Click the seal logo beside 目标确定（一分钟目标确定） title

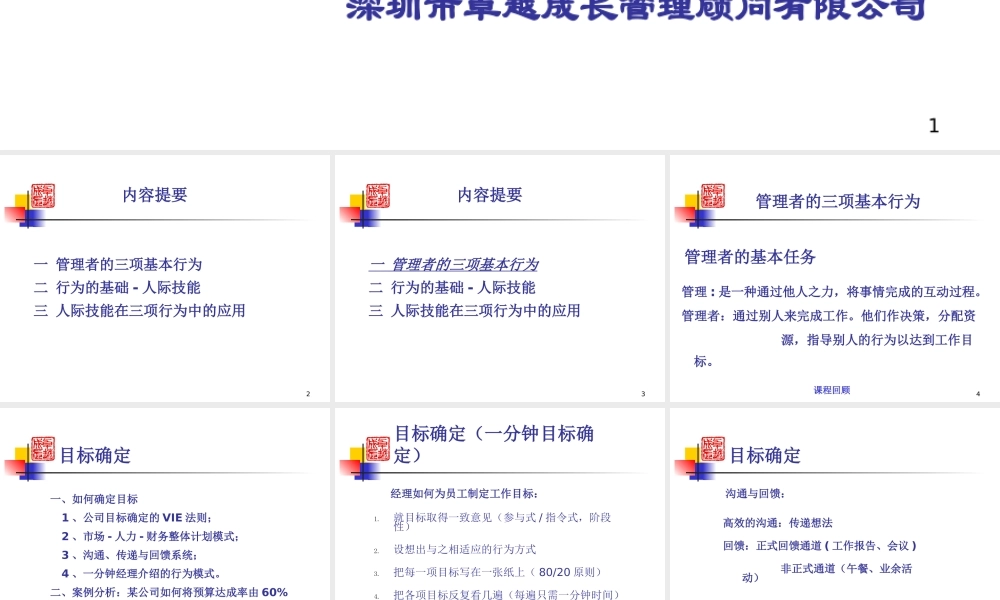pyautogui.click(x=378, y=449)
